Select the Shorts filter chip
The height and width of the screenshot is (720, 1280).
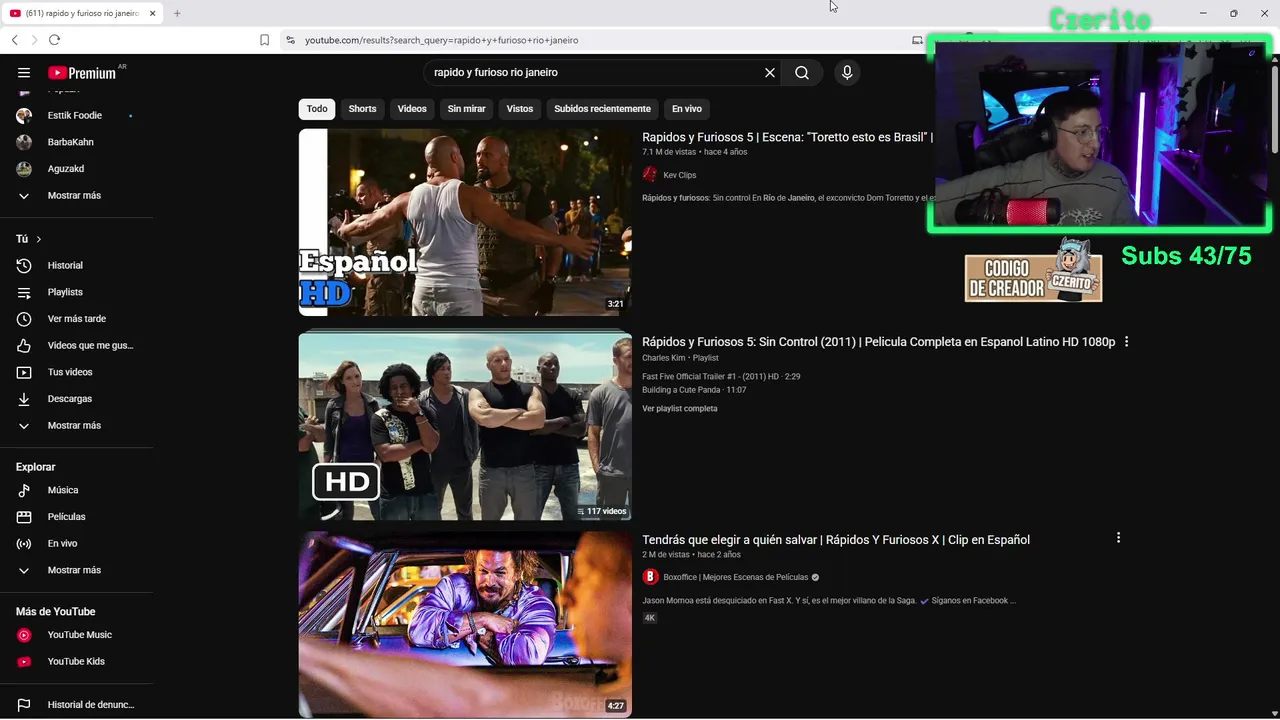[362, 109]
